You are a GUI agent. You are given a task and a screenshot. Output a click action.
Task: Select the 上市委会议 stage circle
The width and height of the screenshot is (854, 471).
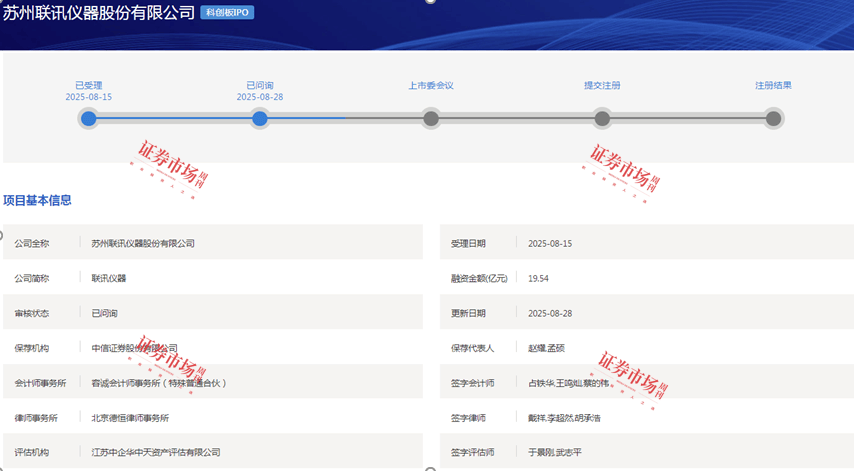(431, 119)
